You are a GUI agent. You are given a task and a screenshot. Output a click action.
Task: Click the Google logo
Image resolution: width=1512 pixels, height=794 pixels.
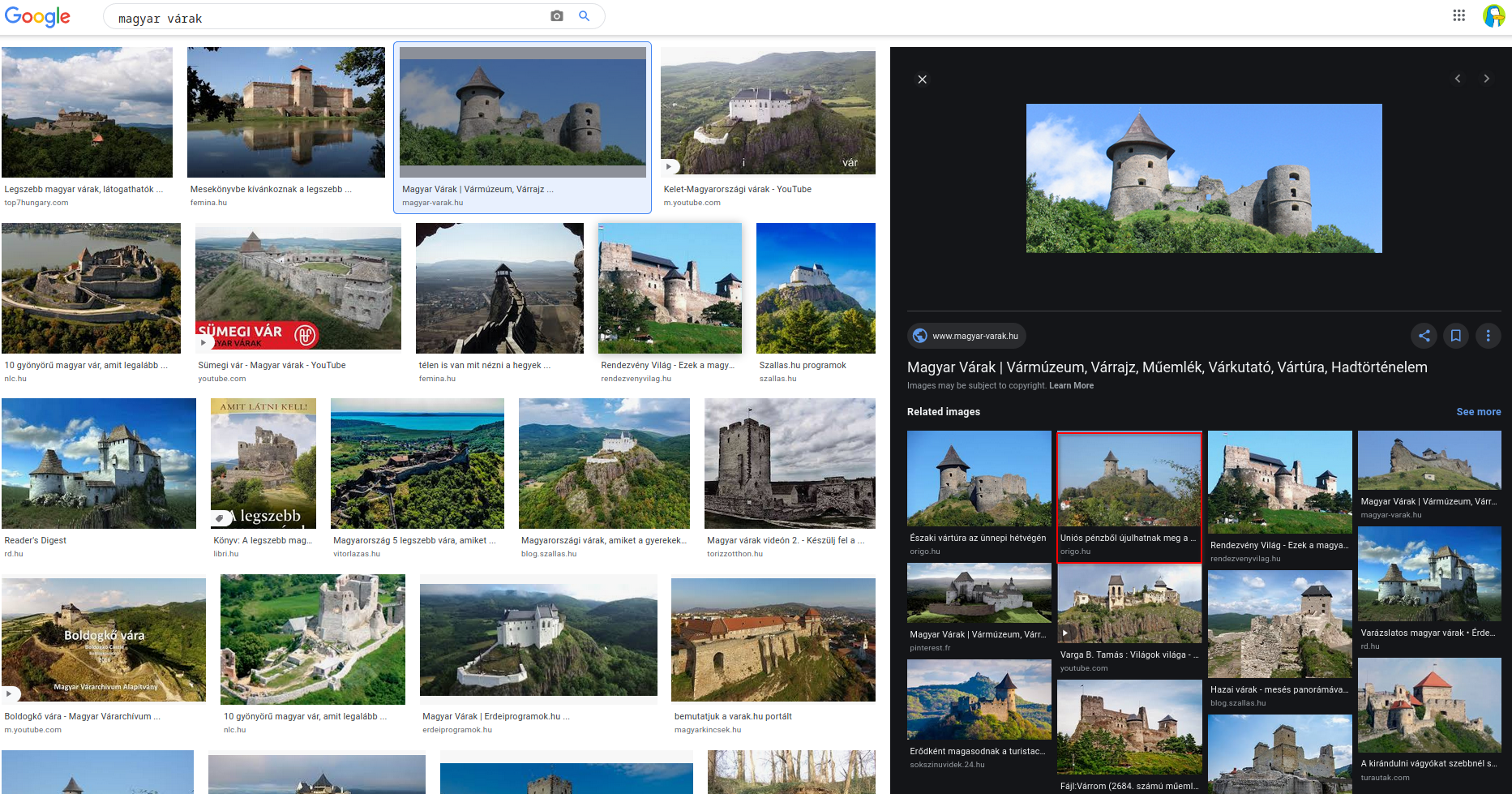point(37,16)
